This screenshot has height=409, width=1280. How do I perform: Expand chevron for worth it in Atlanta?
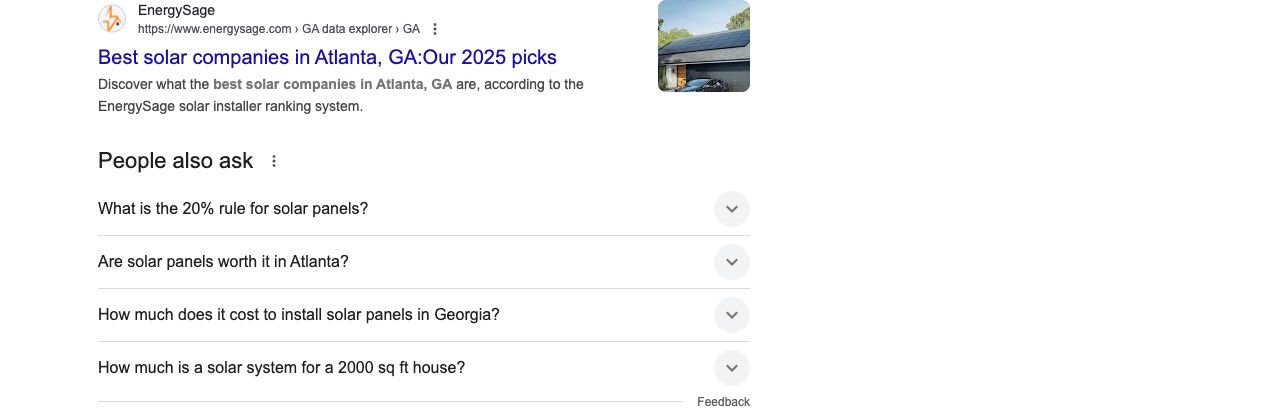coord(732,262)
